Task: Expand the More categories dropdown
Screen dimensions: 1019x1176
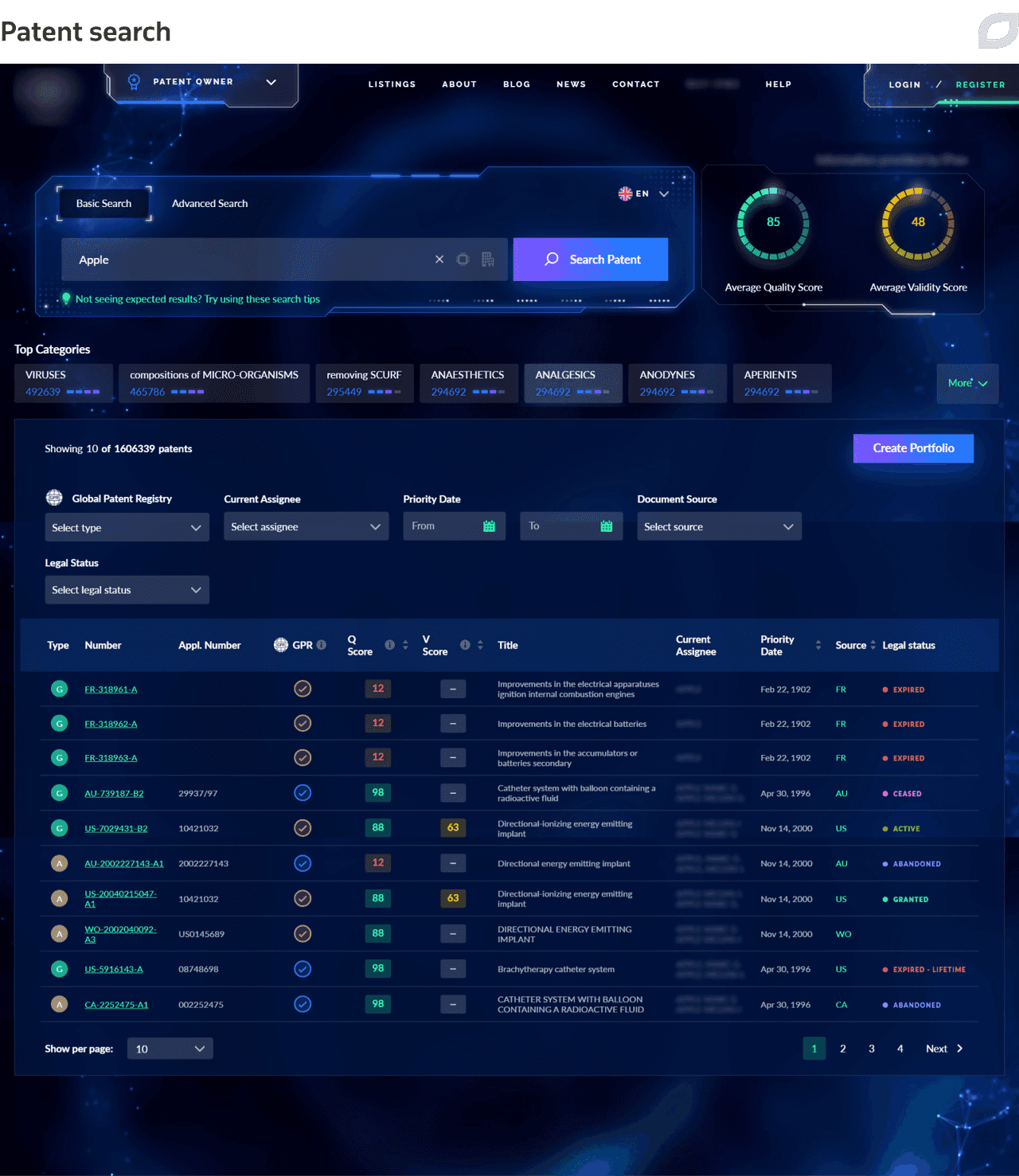Action: pyautogui.click(x=967, y=383)
